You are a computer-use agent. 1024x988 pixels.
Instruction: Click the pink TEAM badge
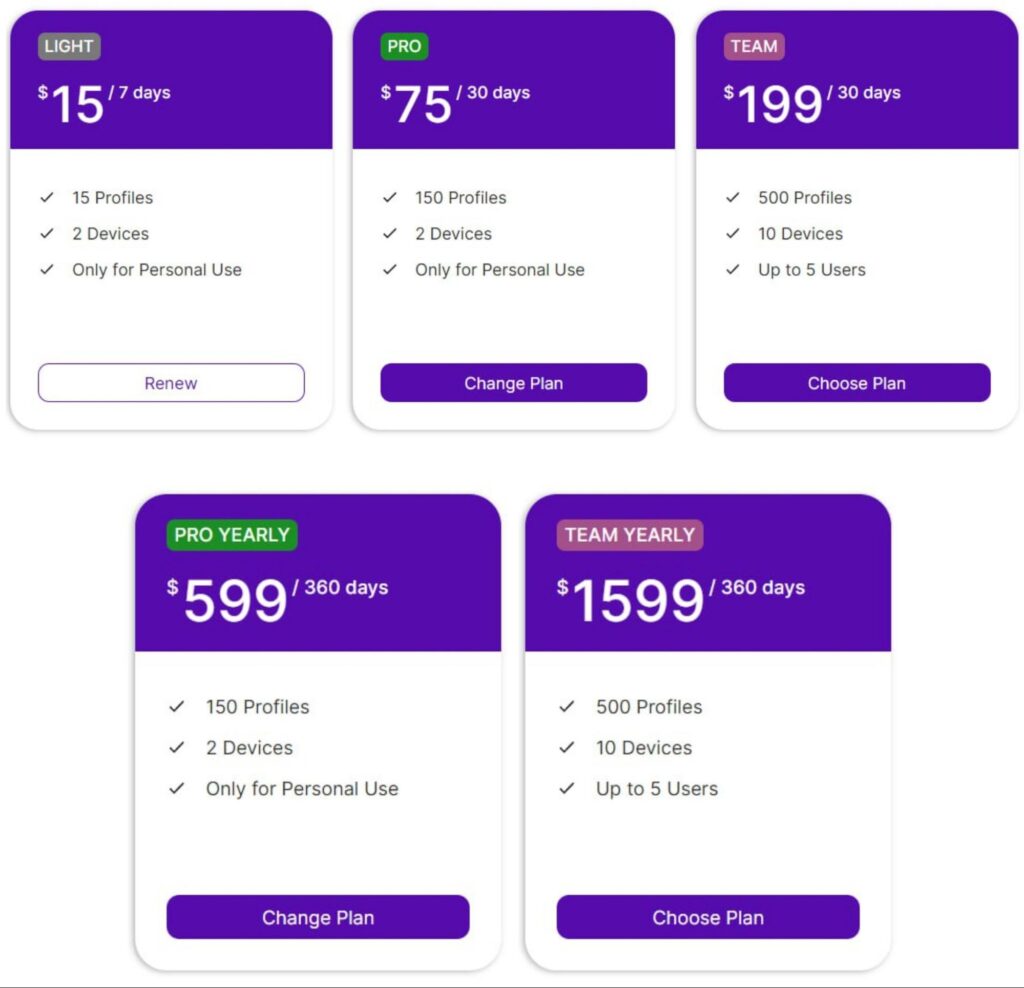(754, 46)
